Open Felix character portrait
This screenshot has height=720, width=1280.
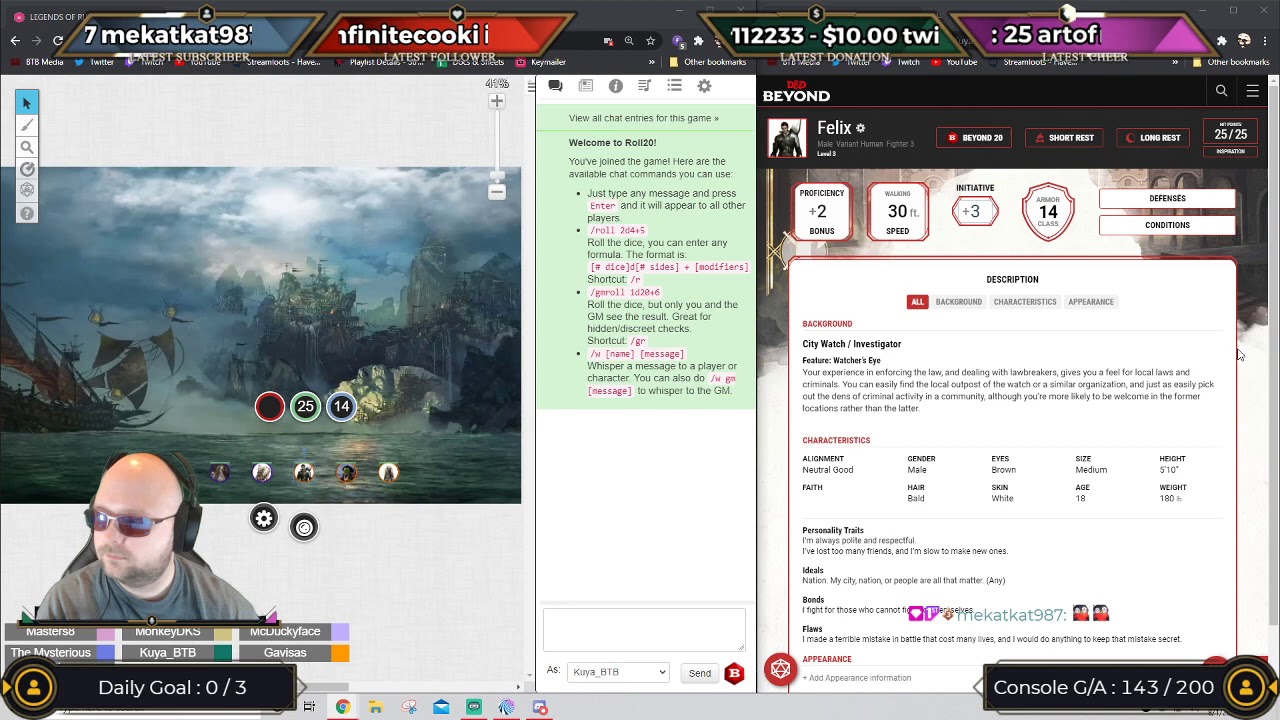tap(787, 138)
